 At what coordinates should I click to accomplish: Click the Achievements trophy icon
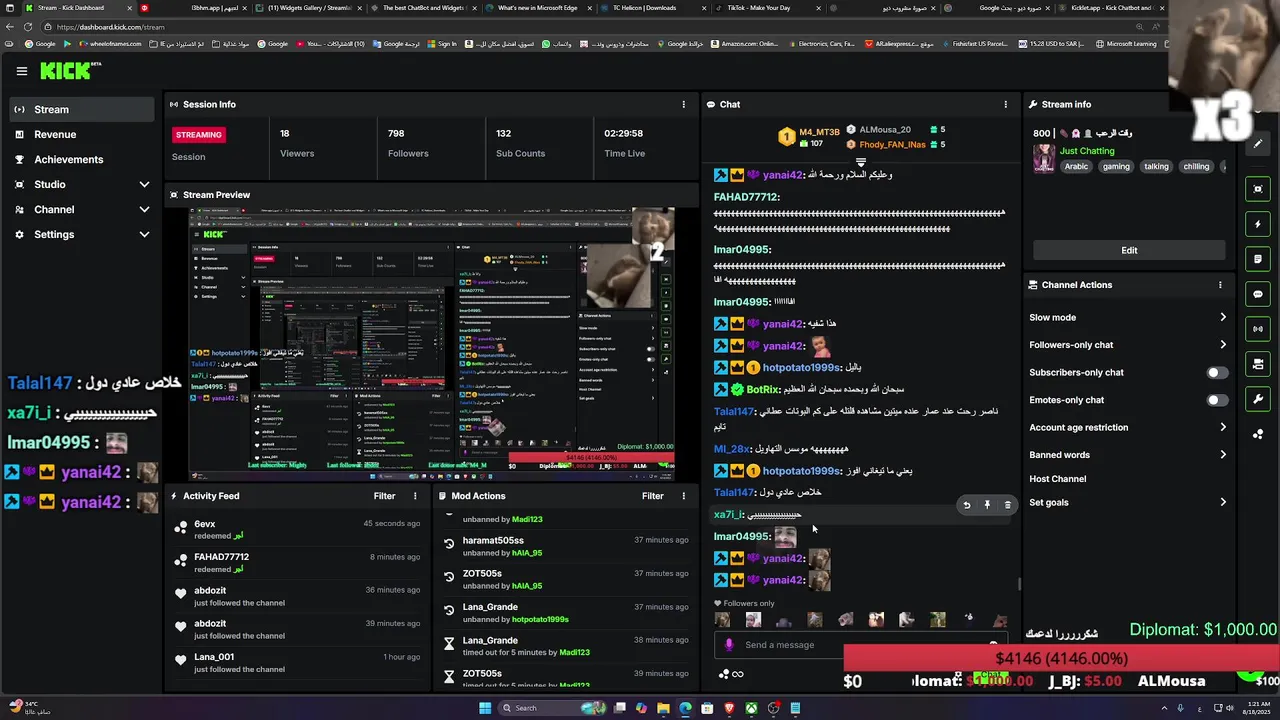pos(19,159)
